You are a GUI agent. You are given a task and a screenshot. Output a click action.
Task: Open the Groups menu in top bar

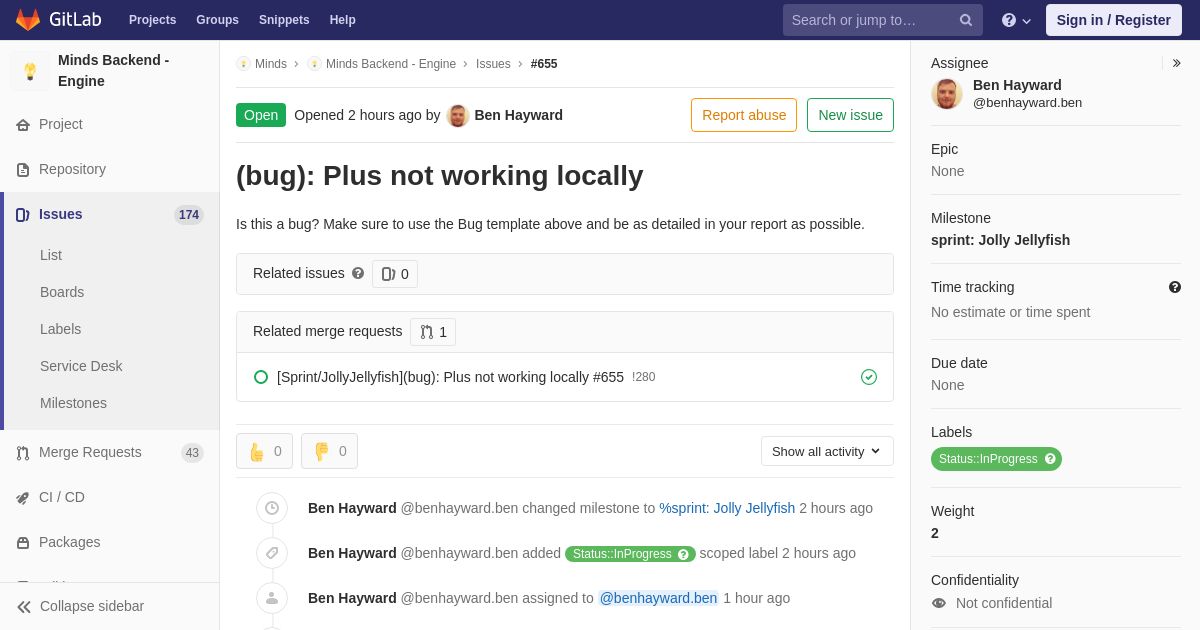tap(217, 20)
